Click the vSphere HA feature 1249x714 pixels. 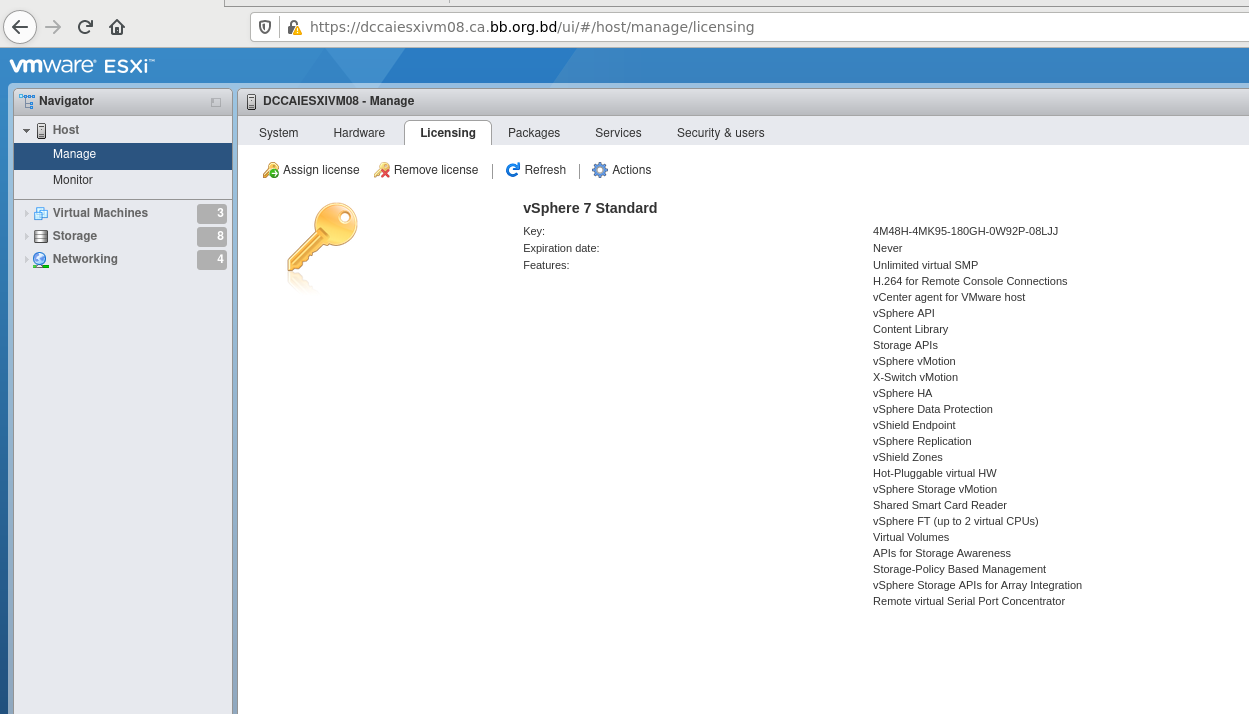click(x=902, y=393)
